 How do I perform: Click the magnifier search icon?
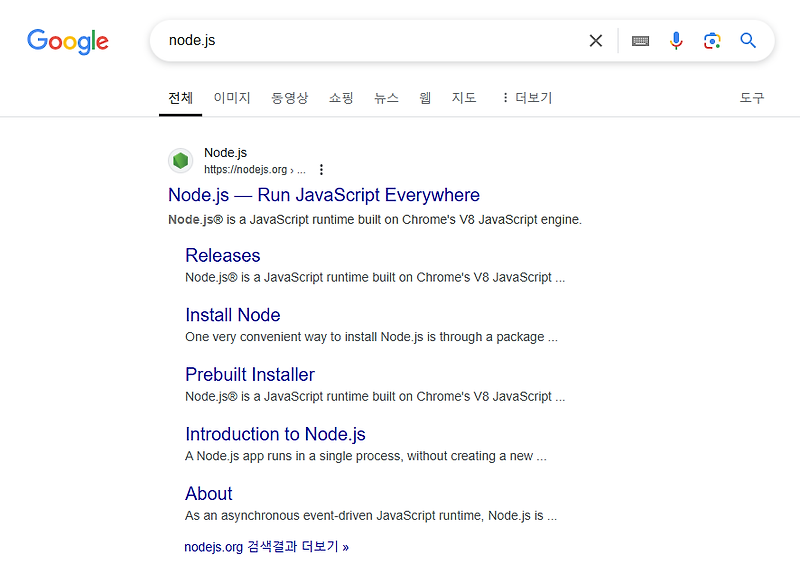pyautogui.click(x=748, y=40)
